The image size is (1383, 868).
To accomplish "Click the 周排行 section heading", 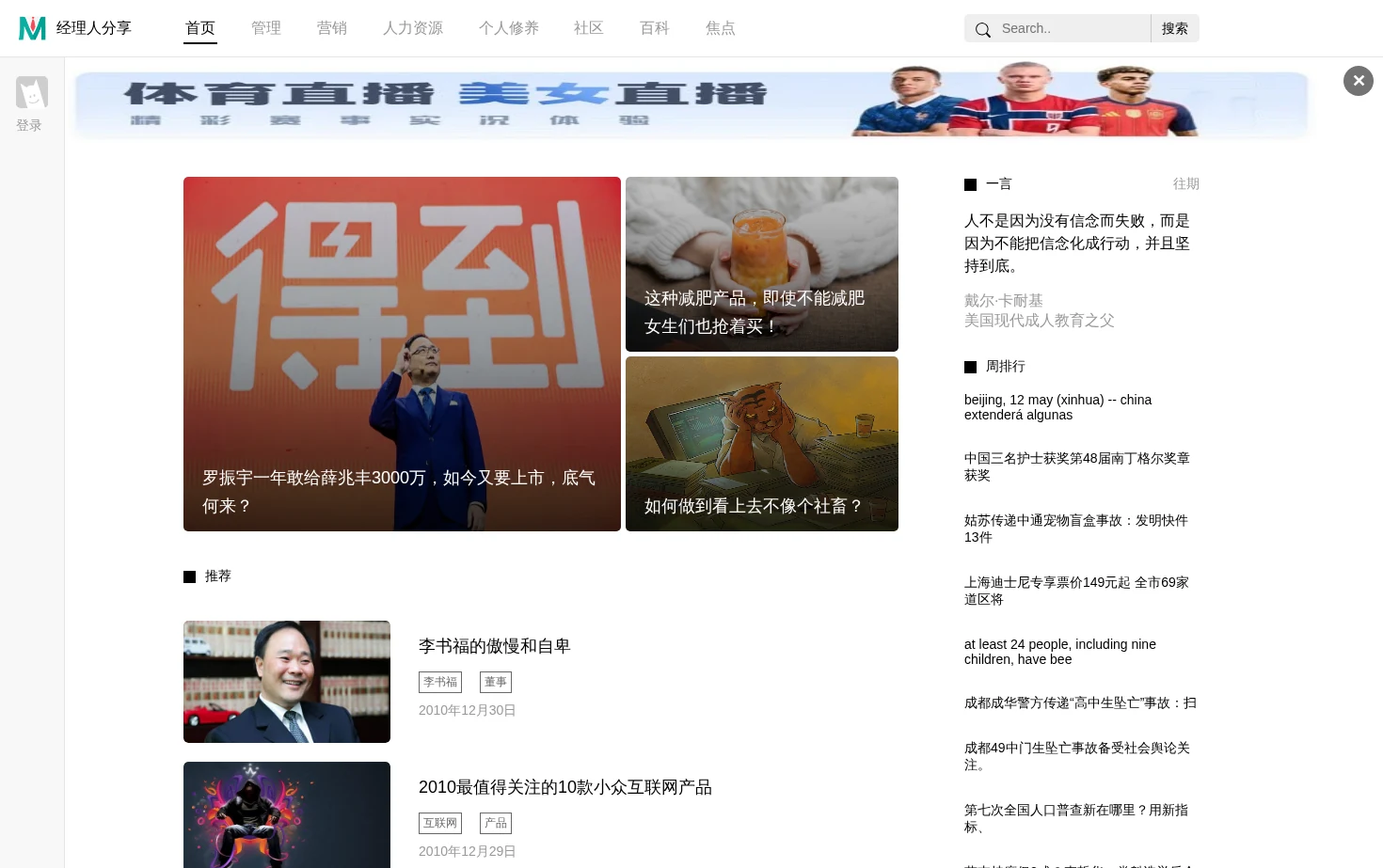I will pos(1006,367).
